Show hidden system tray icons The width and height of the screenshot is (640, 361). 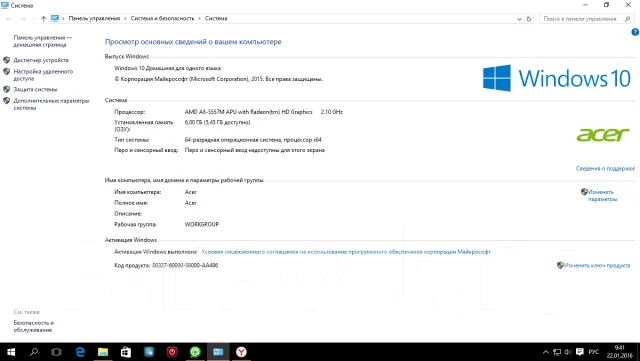tap(545, 352)
